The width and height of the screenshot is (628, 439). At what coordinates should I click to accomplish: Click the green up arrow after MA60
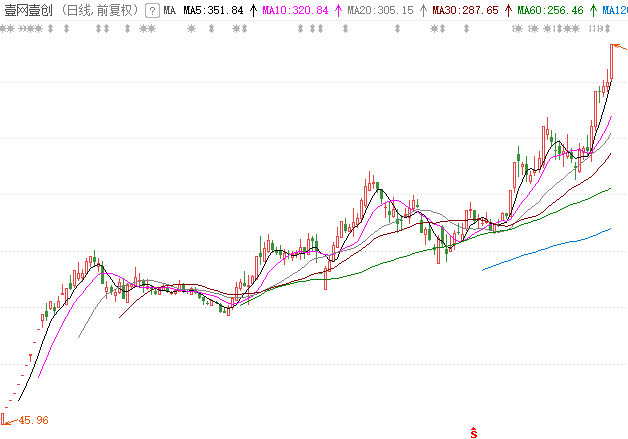coord(592,10)
